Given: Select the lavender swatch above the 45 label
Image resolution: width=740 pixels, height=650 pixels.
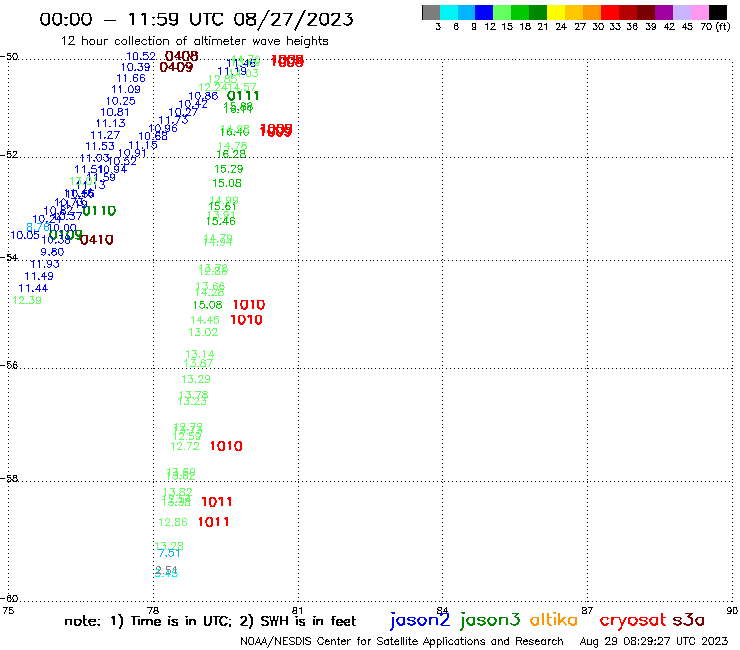Looking at the screenshot, I should point(681,12).
